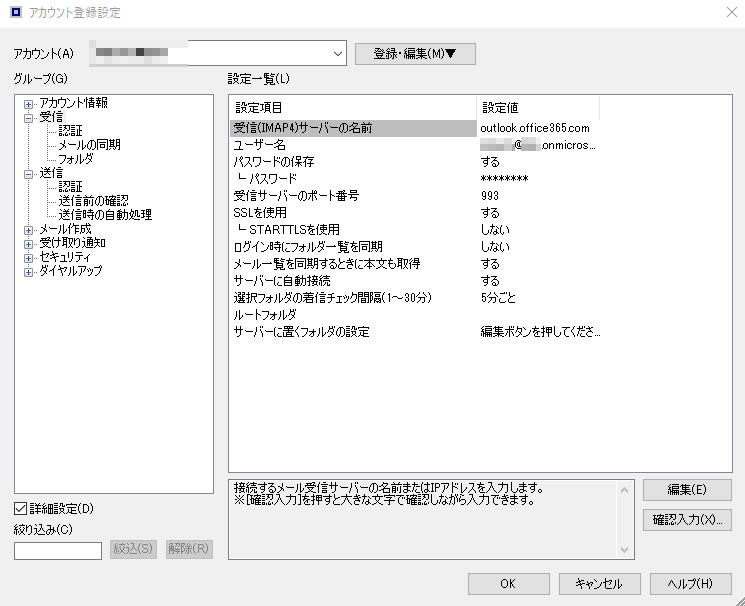Select フォルダ in the group tree
This screenshot has width=745, height=606.
76,159
